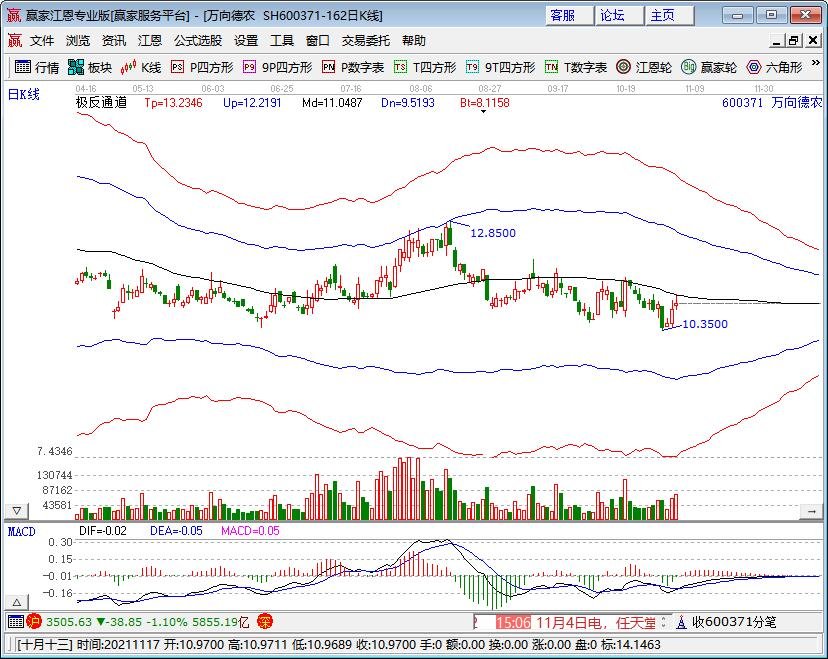Open the 赢家轮 winner wheel tool

point(709,67)
